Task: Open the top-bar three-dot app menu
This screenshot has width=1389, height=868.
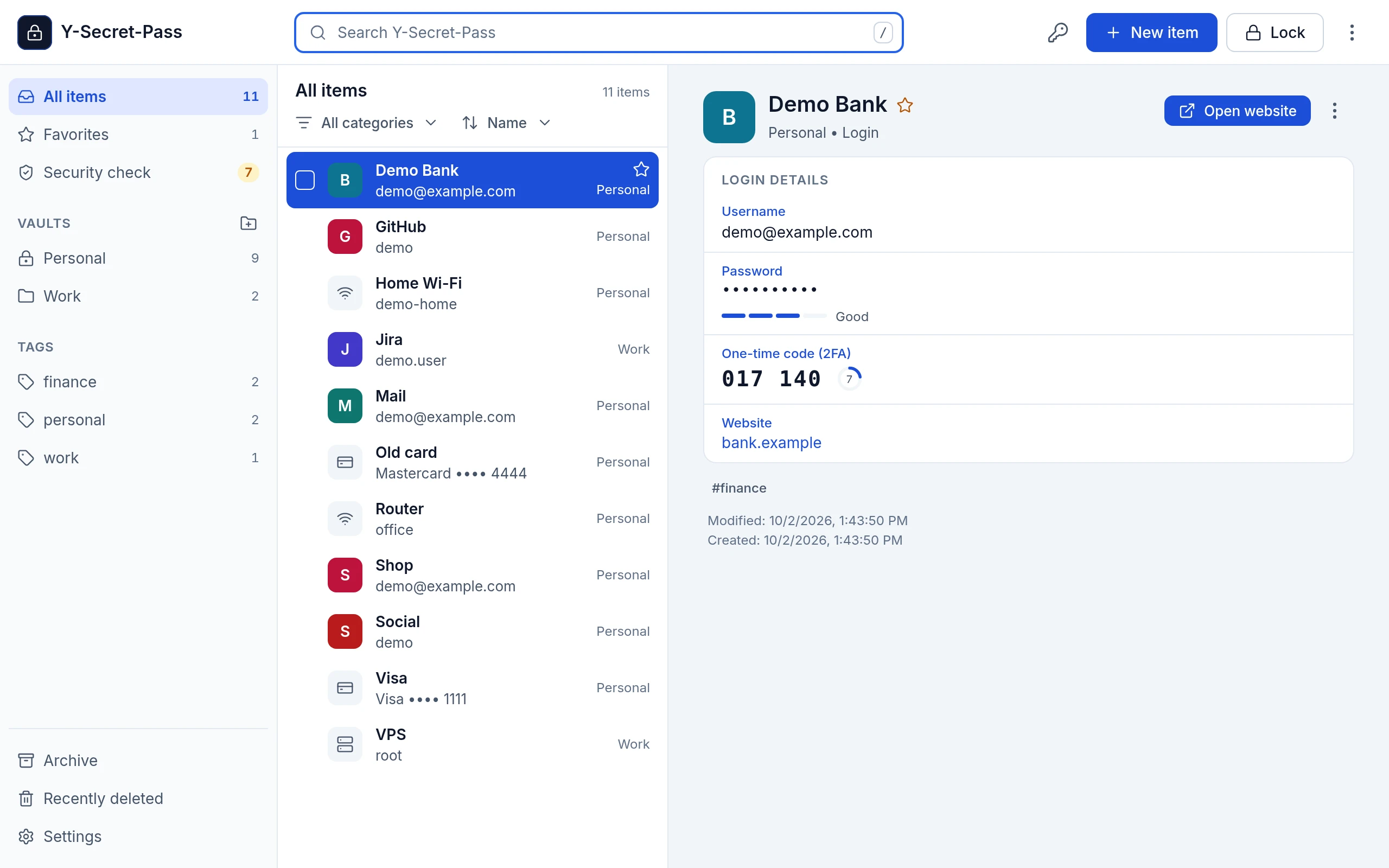Action: (1352, 33)
